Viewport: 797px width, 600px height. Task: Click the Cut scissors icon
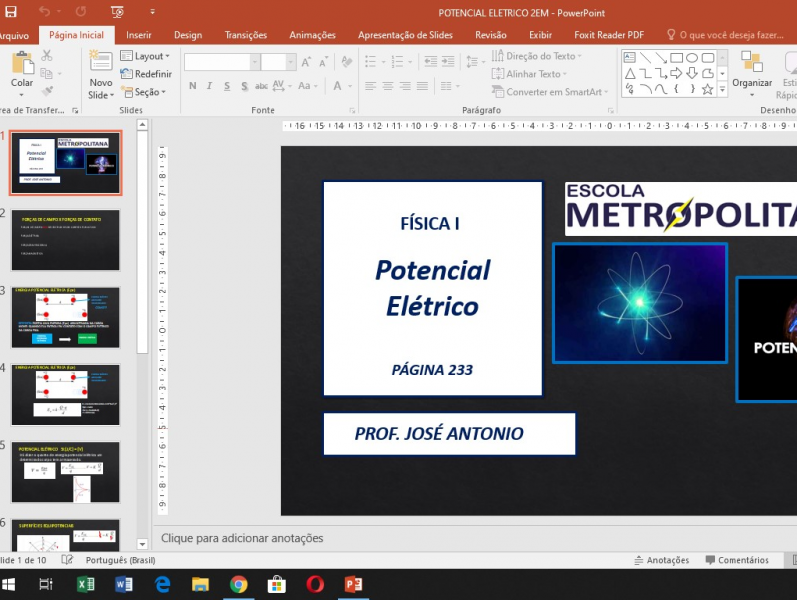click(x=47, y=55)
